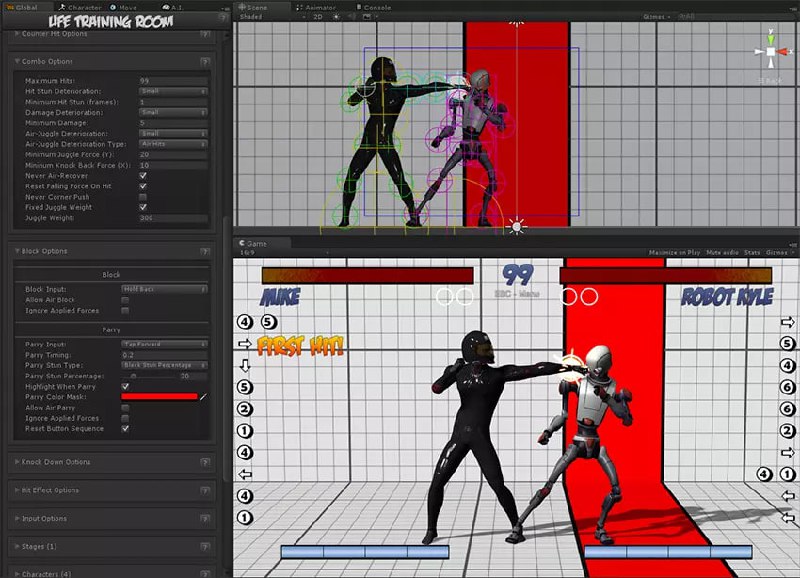Open Hit Stun Deterioration dropdown
800x578 pixels.
coord(172,91)
